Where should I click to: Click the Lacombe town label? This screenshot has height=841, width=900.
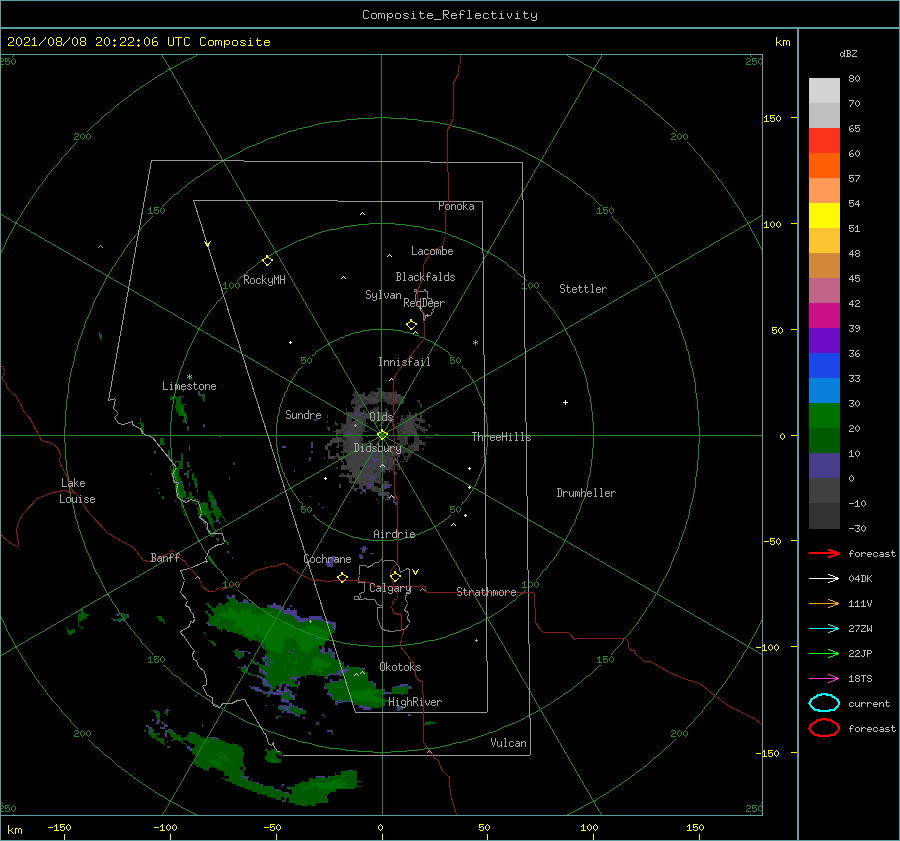pyautogui.click(x=432, y=251)
